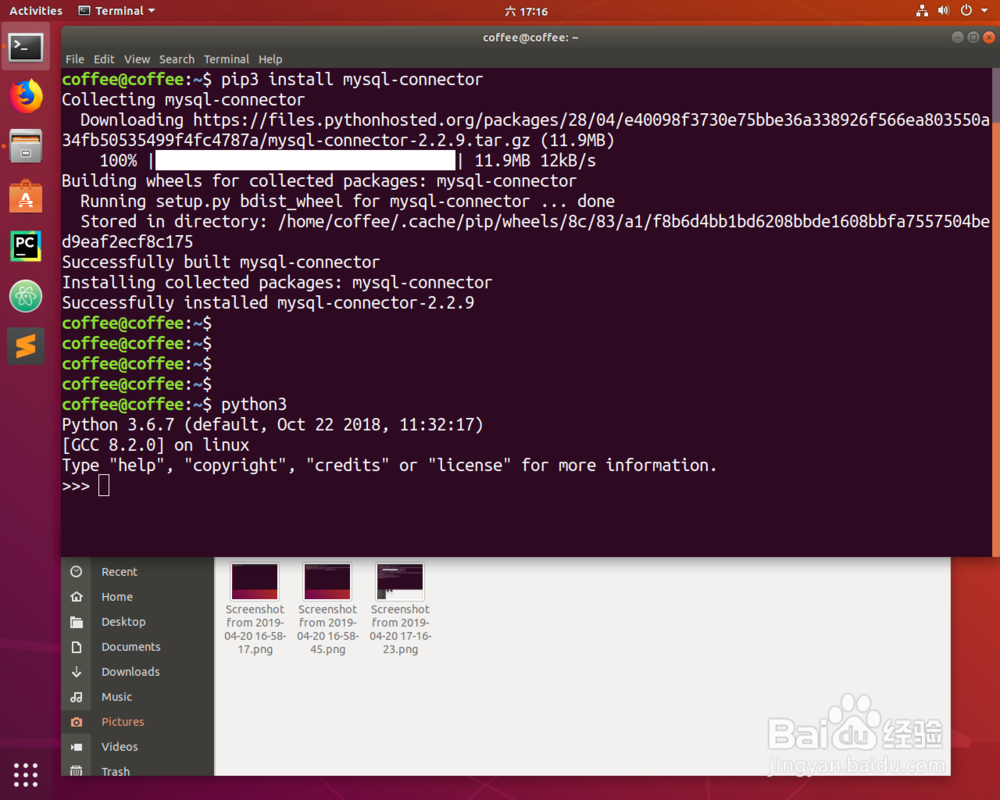Select screenshot thumbnail from 16-58-45
The image size is (1000, 800).
(327, 581)
